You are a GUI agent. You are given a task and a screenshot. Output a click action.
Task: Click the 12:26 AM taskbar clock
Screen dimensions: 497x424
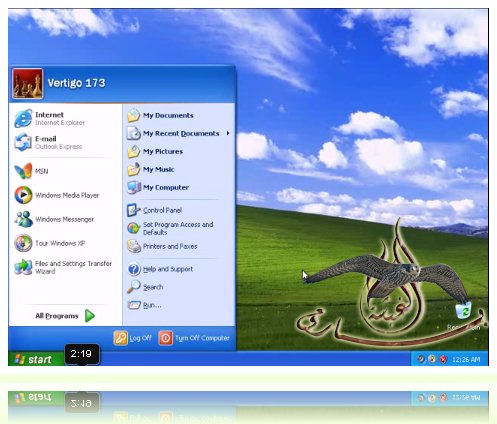pos(466,360)
